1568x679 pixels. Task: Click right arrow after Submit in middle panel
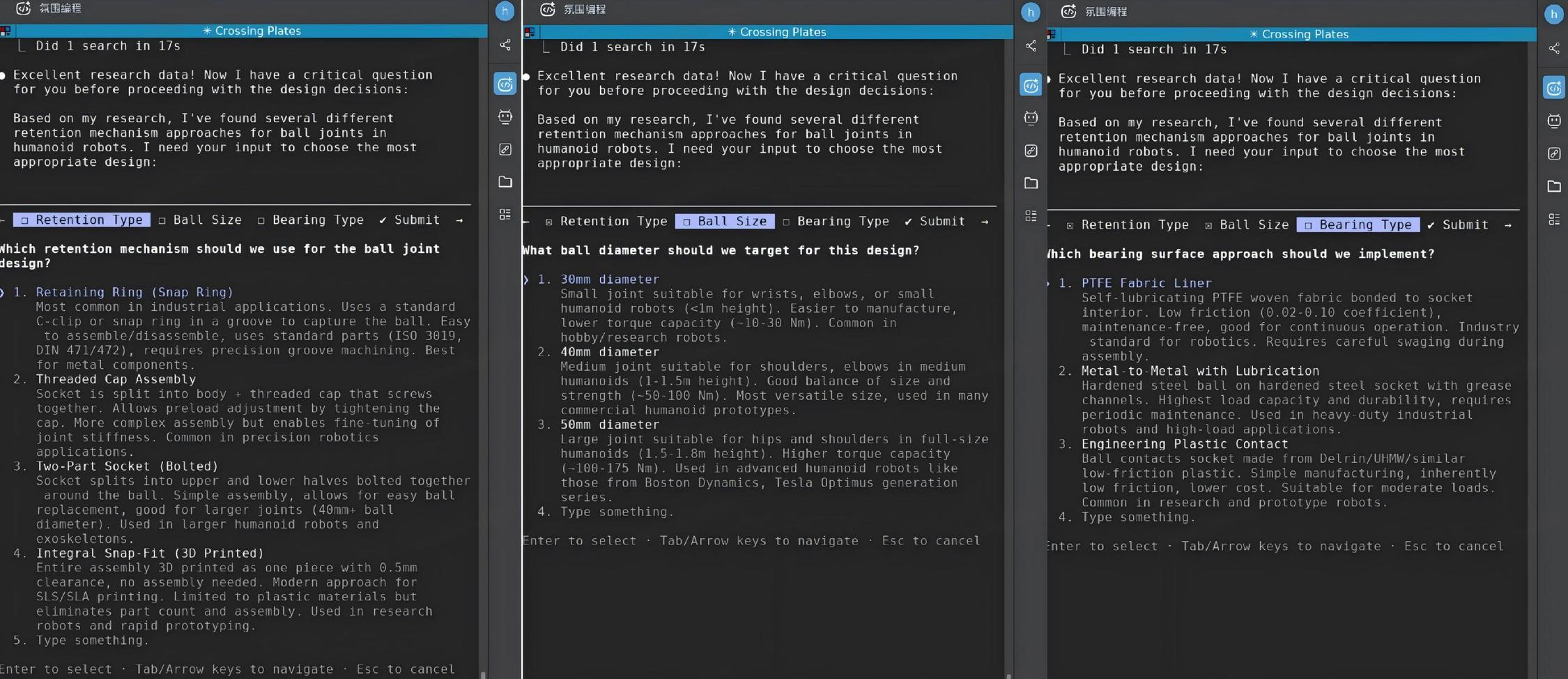[x=984, y=222]
